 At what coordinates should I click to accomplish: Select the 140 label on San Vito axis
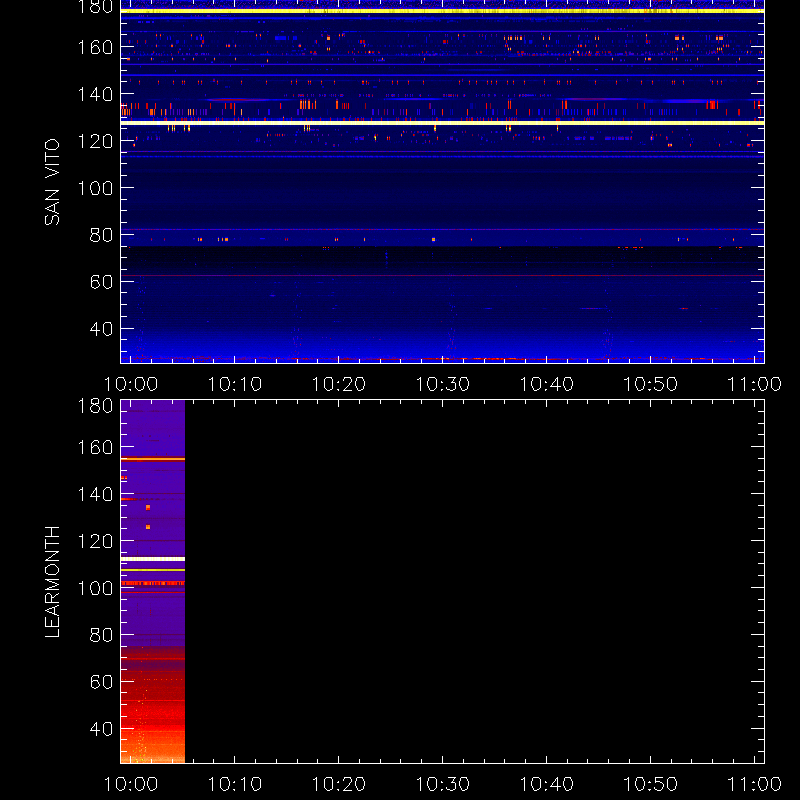point(95,94)
